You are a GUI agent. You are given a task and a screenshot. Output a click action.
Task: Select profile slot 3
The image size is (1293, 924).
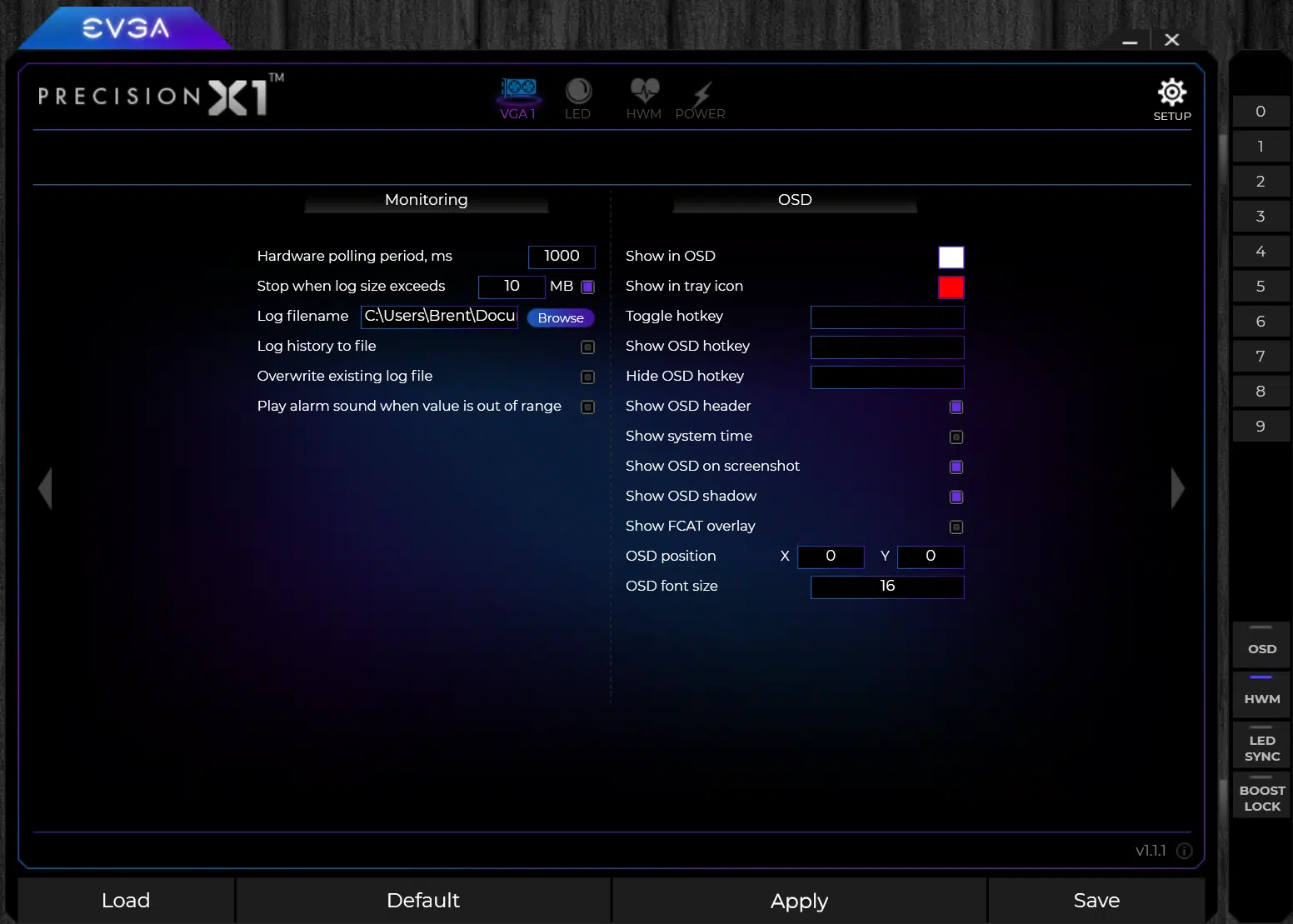[x=1261, y=216]
